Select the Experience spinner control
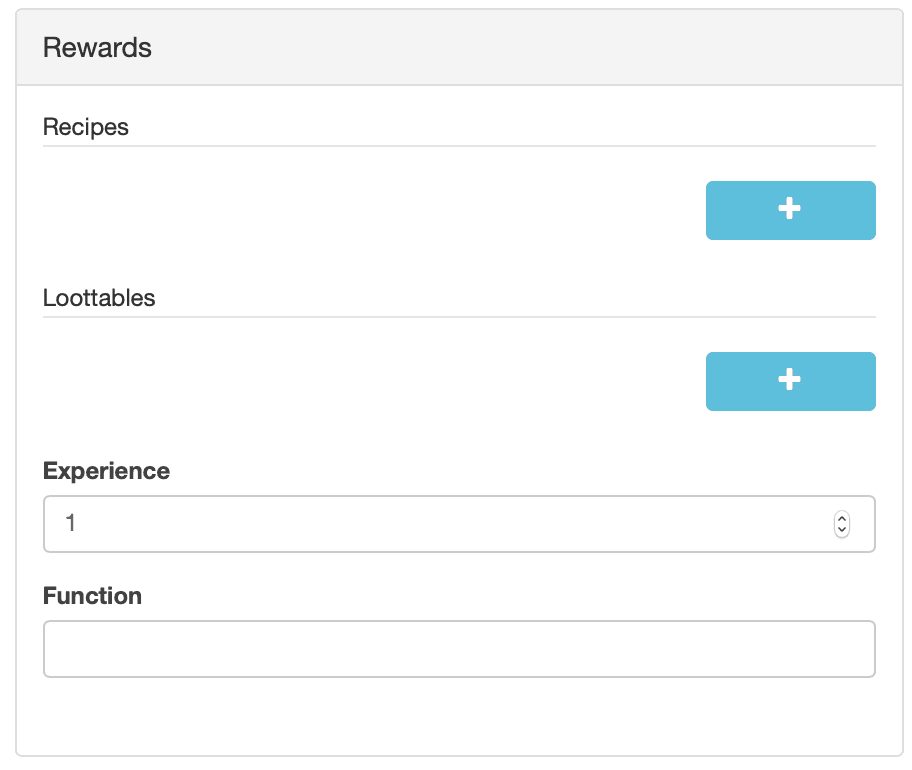Image resolution: width=912 pixels, height=770 pixels. point(842,524)
